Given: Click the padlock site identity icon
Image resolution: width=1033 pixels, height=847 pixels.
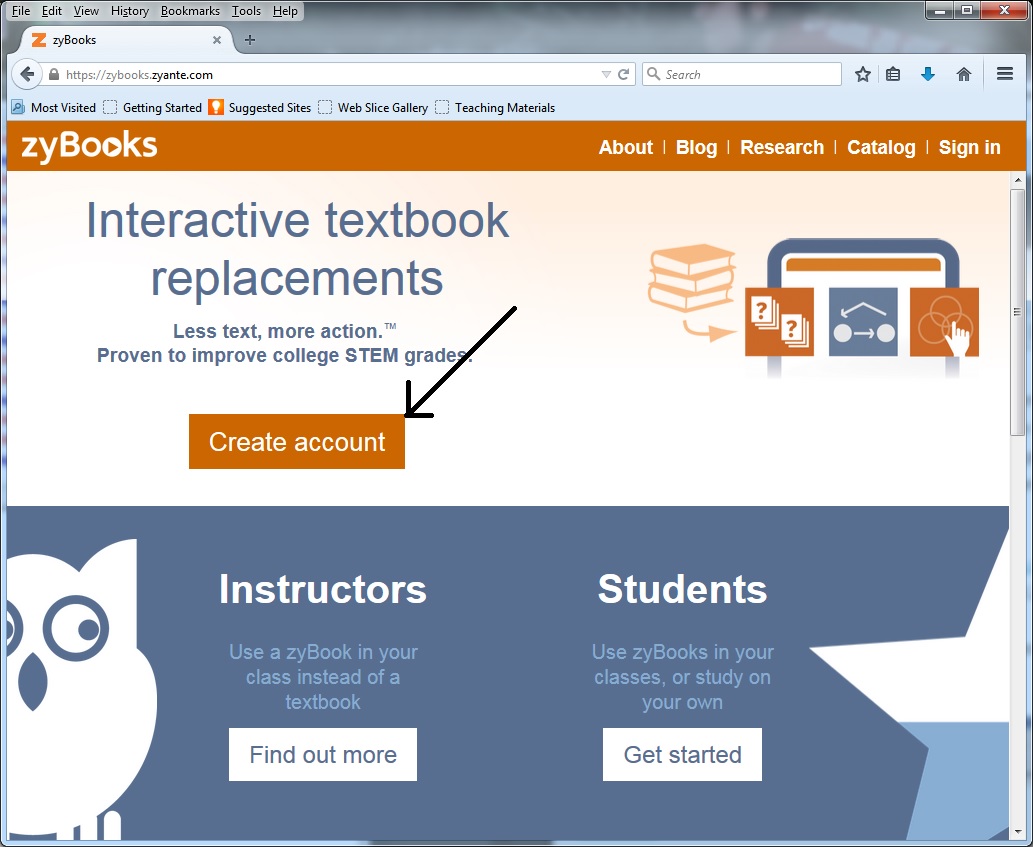Looking at the screenshot, I should pos(54,74).
